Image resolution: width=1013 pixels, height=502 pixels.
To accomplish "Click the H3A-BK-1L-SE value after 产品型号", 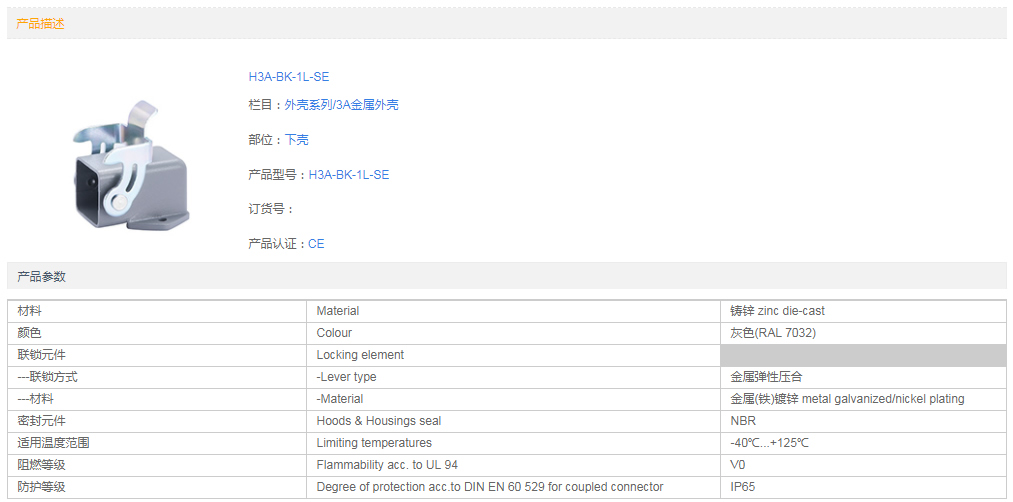I will (348, 175).
